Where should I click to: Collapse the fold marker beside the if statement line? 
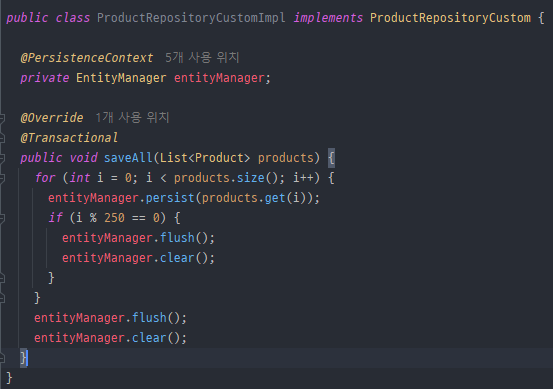[x=2, y=218]
